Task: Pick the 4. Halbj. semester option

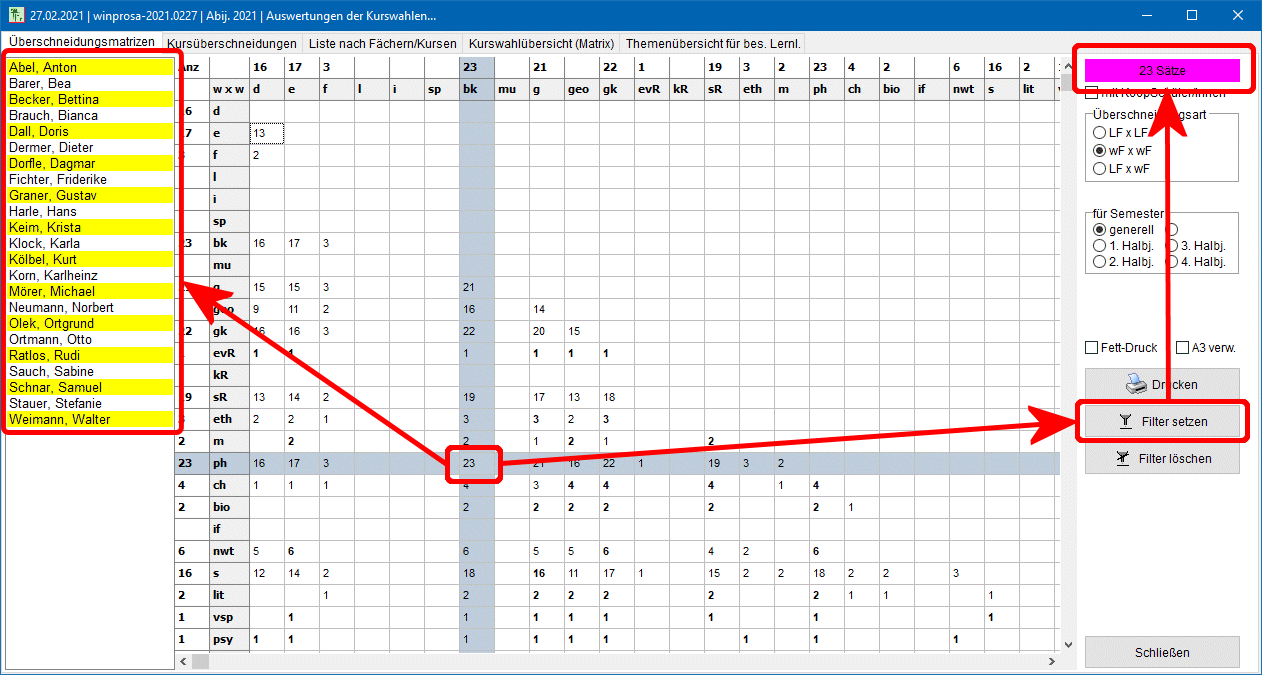Action: coord(1173,263)
